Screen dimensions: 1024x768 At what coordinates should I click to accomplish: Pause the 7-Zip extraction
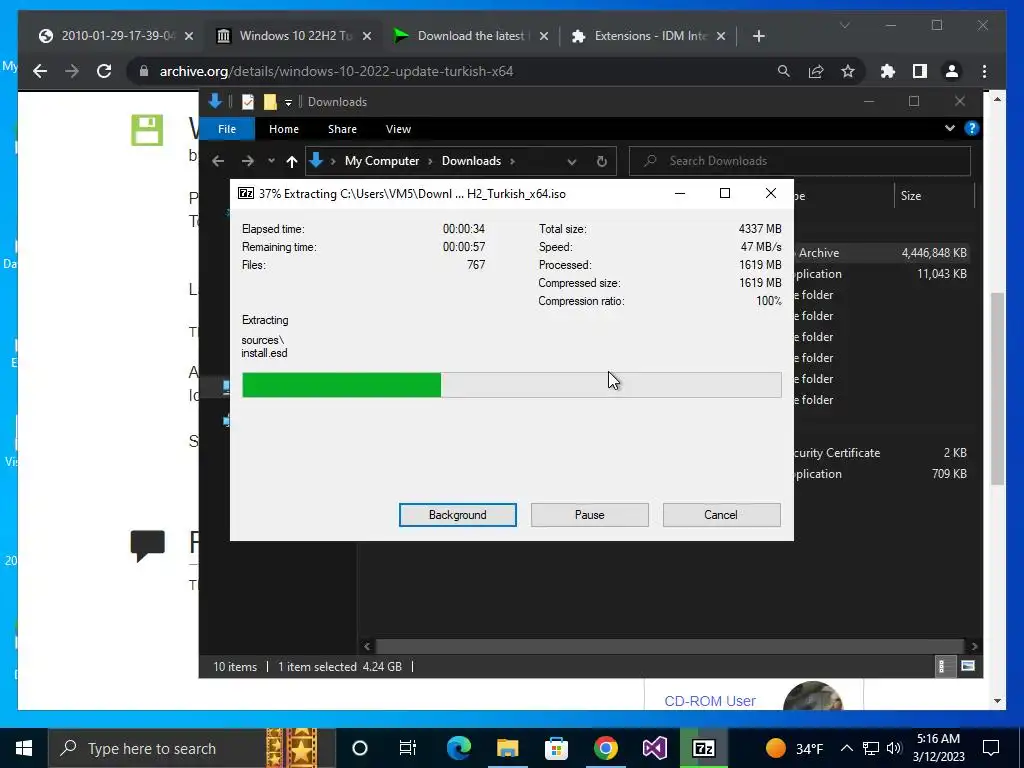tap(589, 515)
